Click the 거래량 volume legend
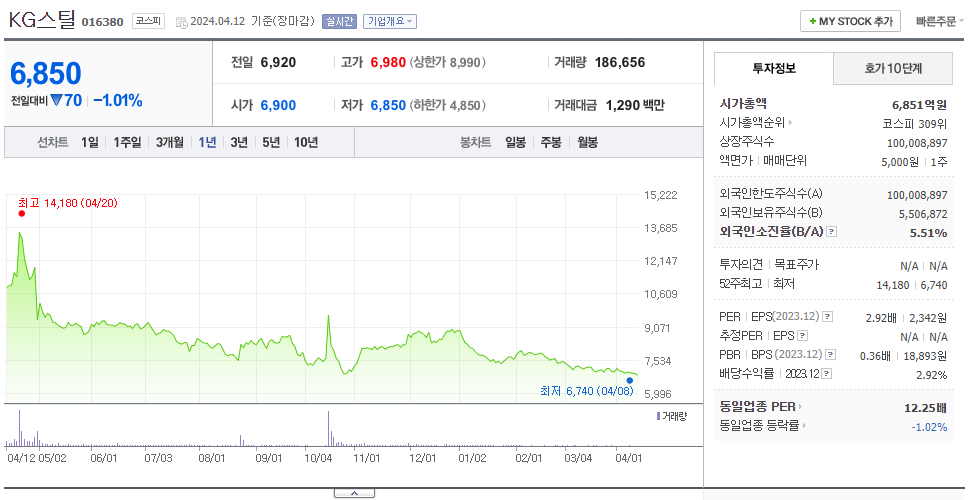This screenshot has height=500, width=968. click(x=672, y=417)
